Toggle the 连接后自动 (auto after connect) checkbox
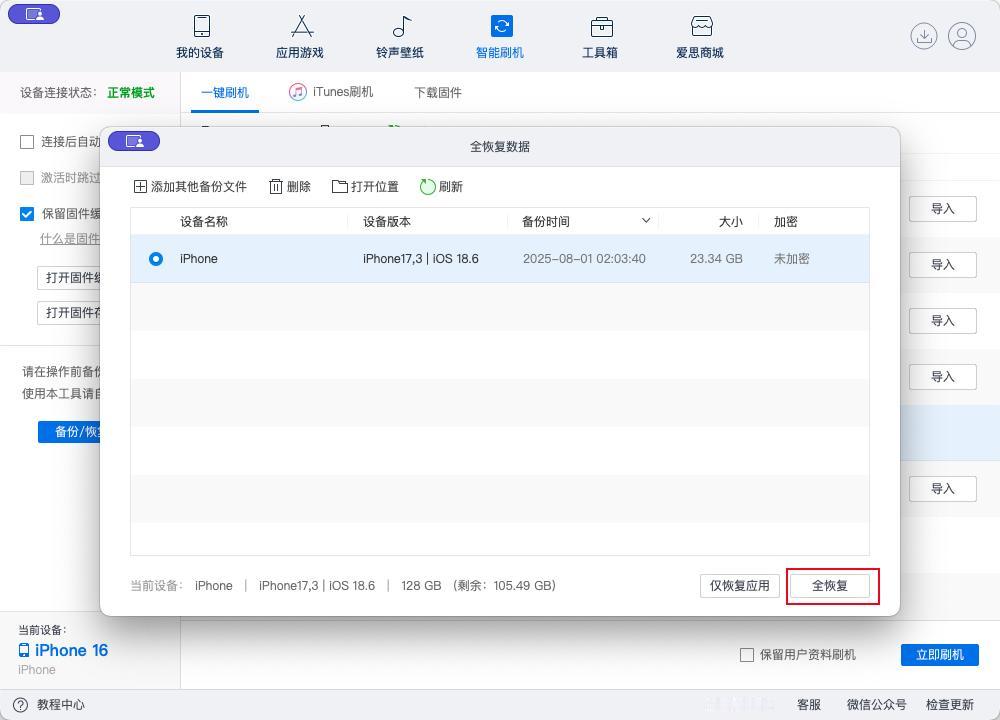Screen dimensions: 1000x720 tap(27, 142)
